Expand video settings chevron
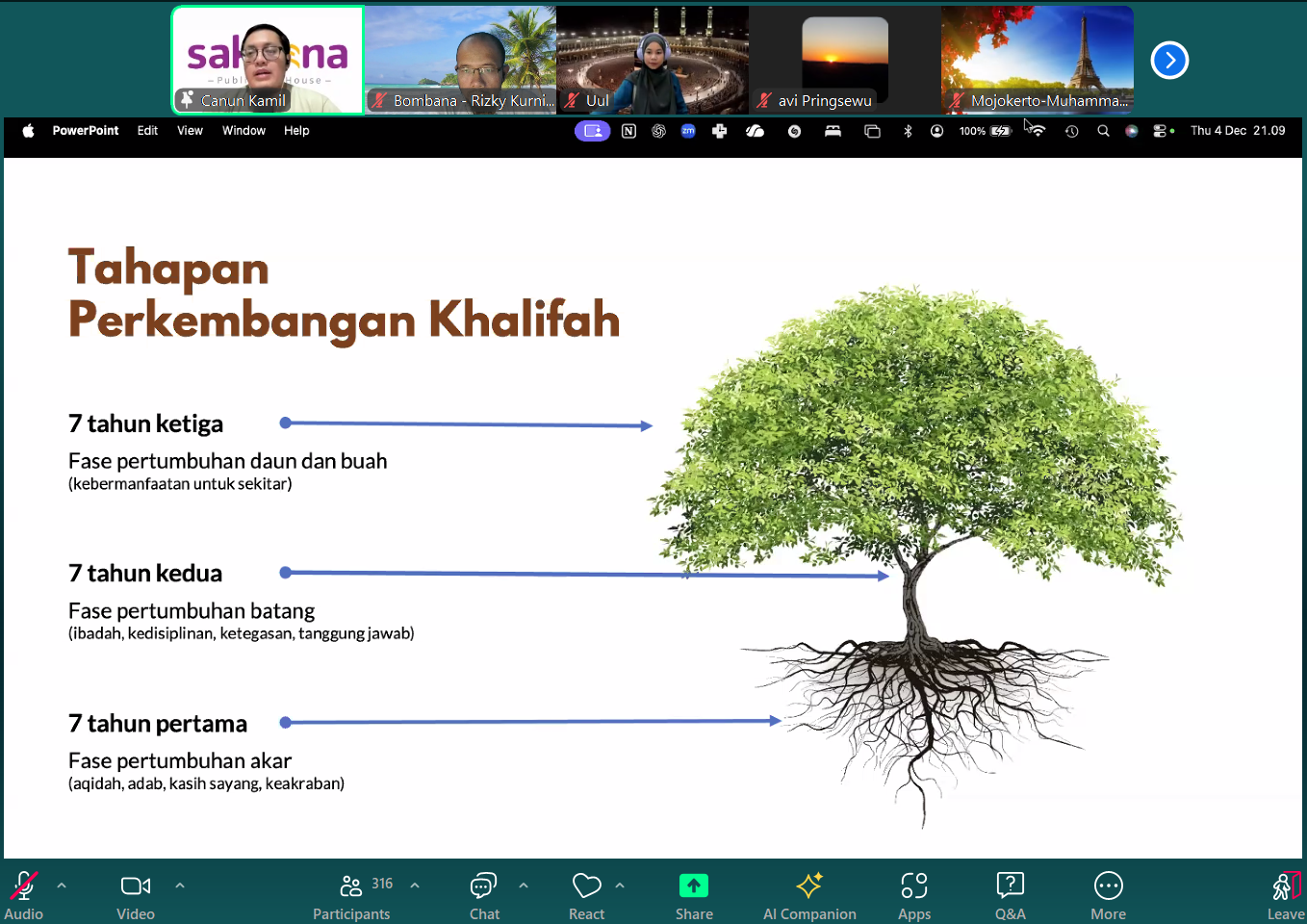Screen dimensions: 1307x924 point(179,885)
